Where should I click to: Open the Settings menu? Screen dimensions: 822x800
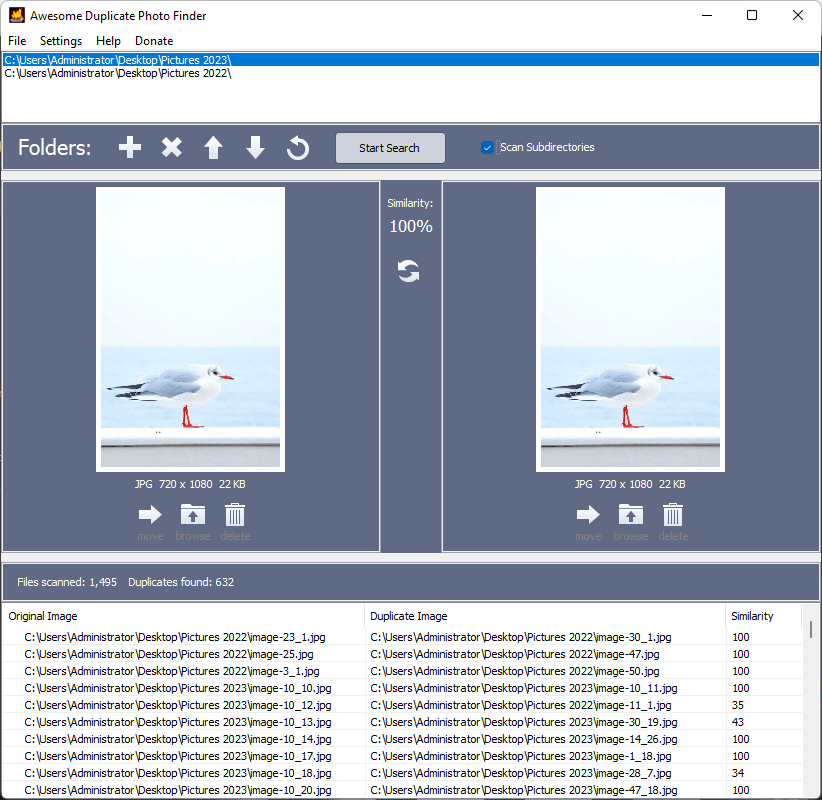[x=60, y=41]
